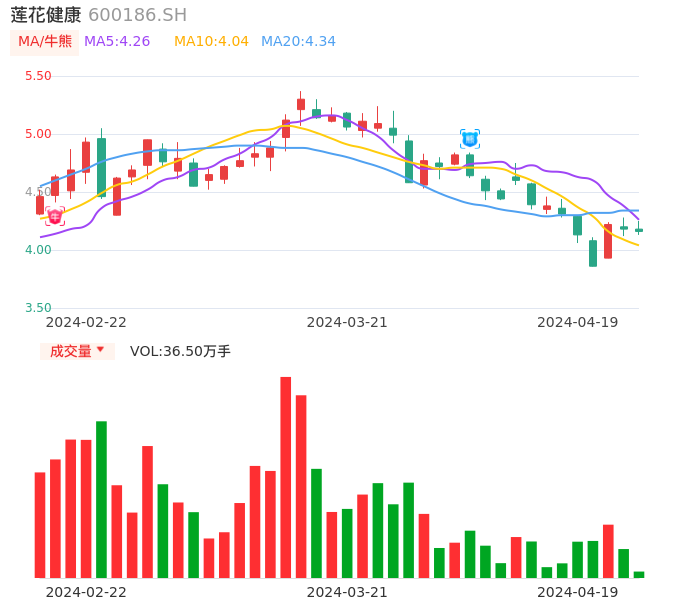Viewport: 686px width, 606px height.
Task: Click the 2024-03-21 date under the volume chart
Action: 347,592
